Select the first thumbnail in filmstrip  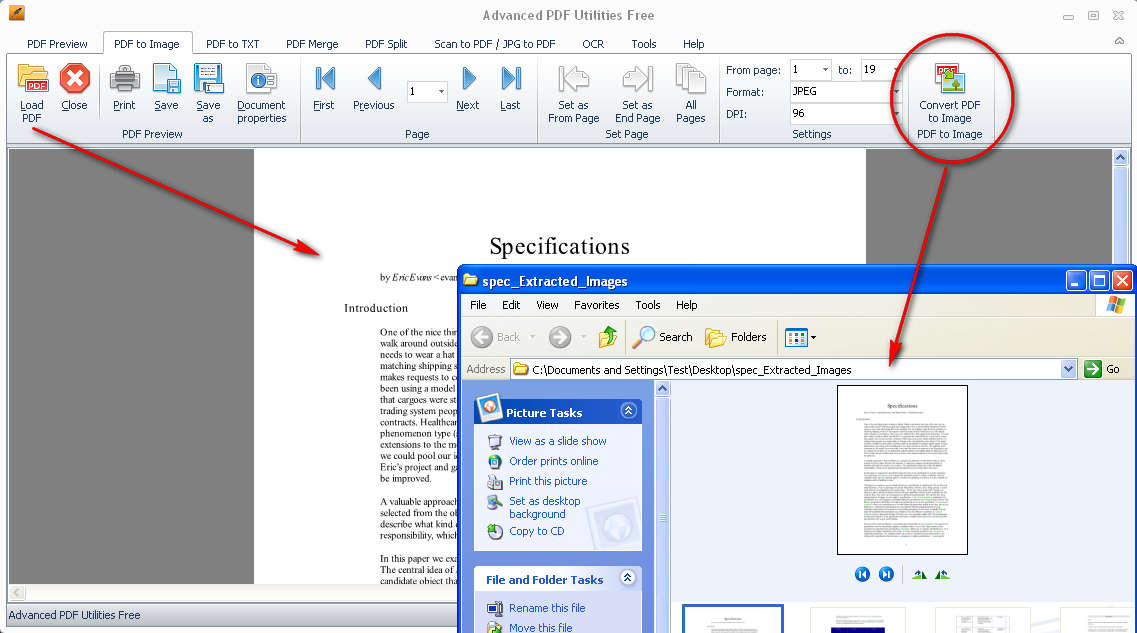pos(733,619)
